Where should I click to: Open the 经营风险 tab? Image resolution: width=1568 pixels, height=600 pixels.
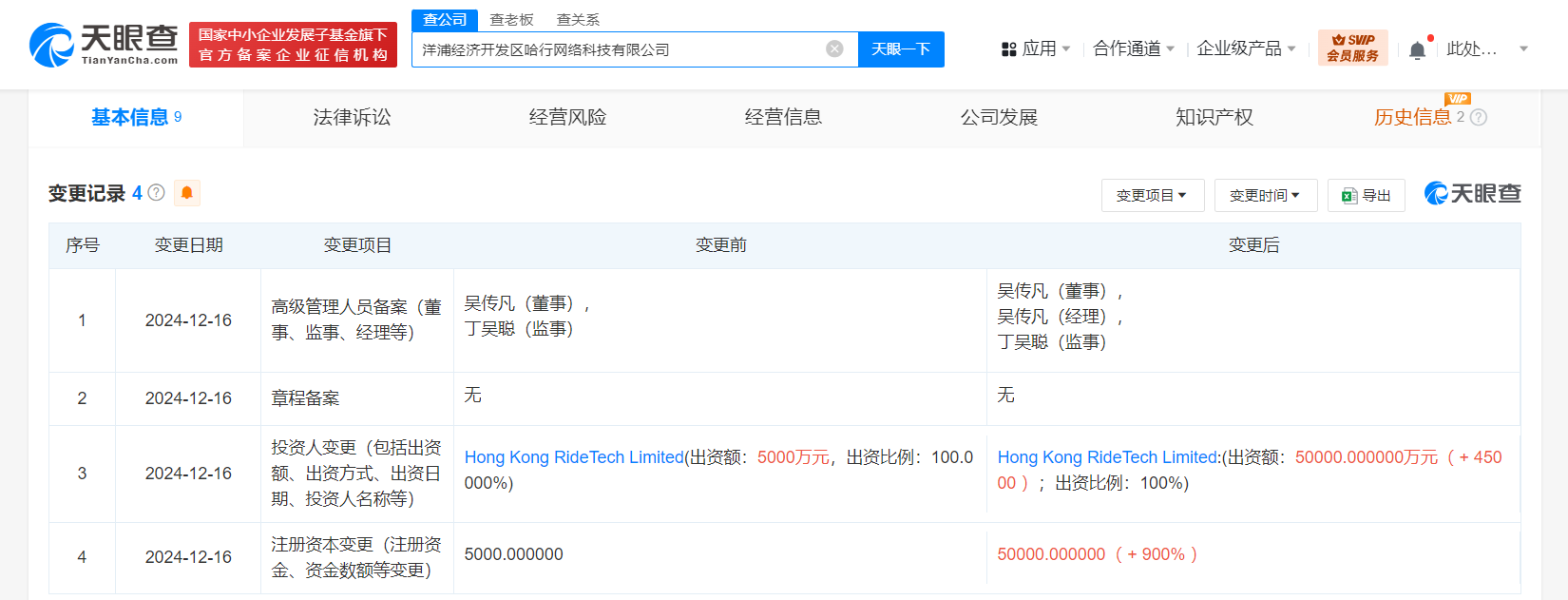pos(567,118)
